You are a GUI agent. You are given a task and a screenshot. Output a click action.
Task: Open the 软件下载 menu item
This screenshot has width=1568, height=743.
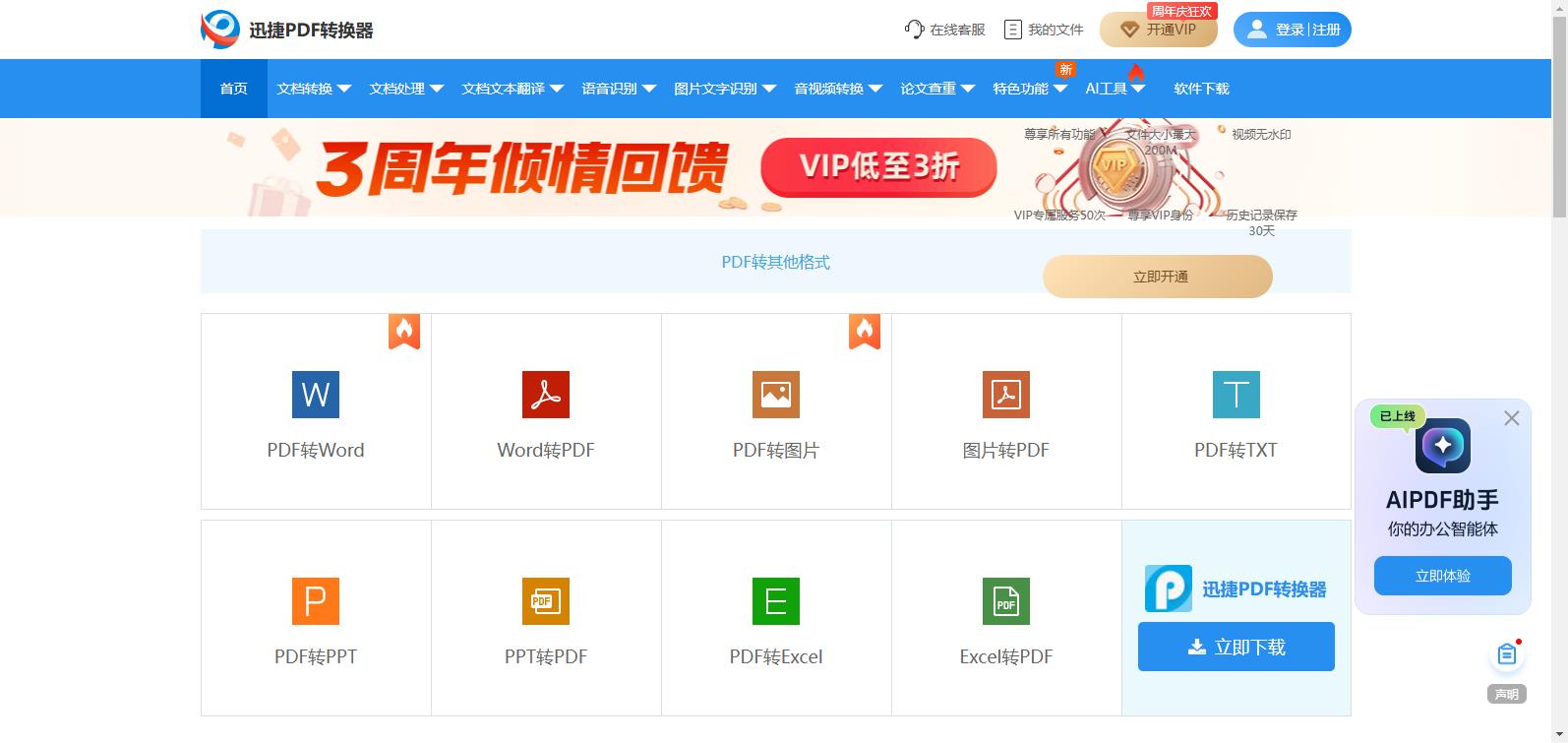click(1201, 89)
